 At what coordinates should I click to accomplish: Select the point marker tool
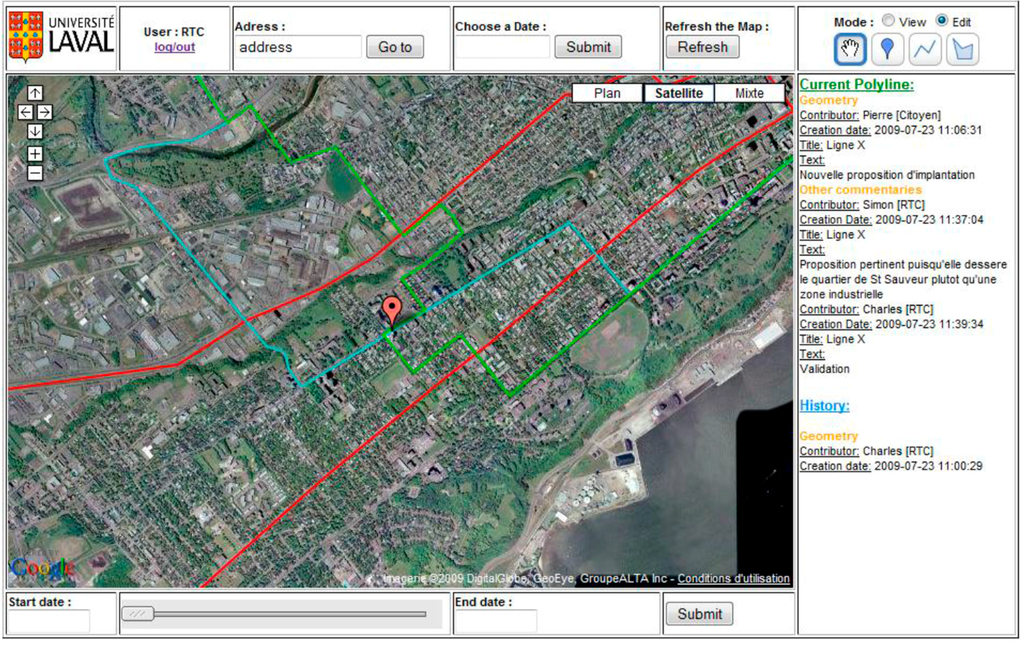point(887,48)
